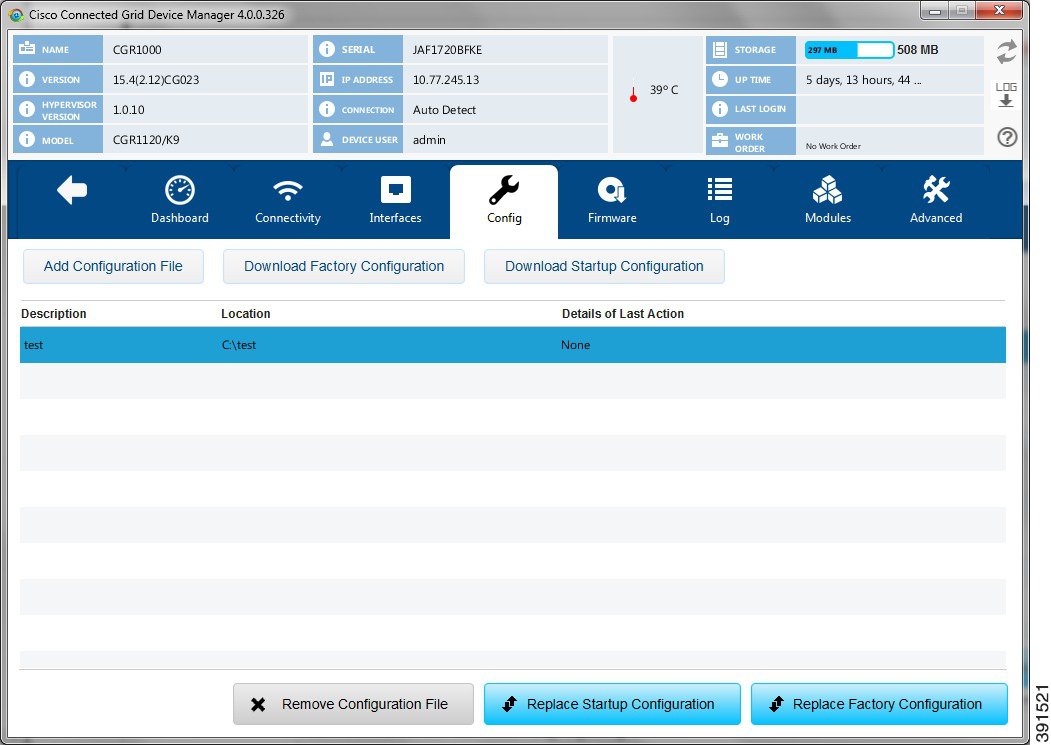Viewport: 1051px width, 745px height.
Task: Click Remove Configuration File button
Action: (x=353, y=704)
